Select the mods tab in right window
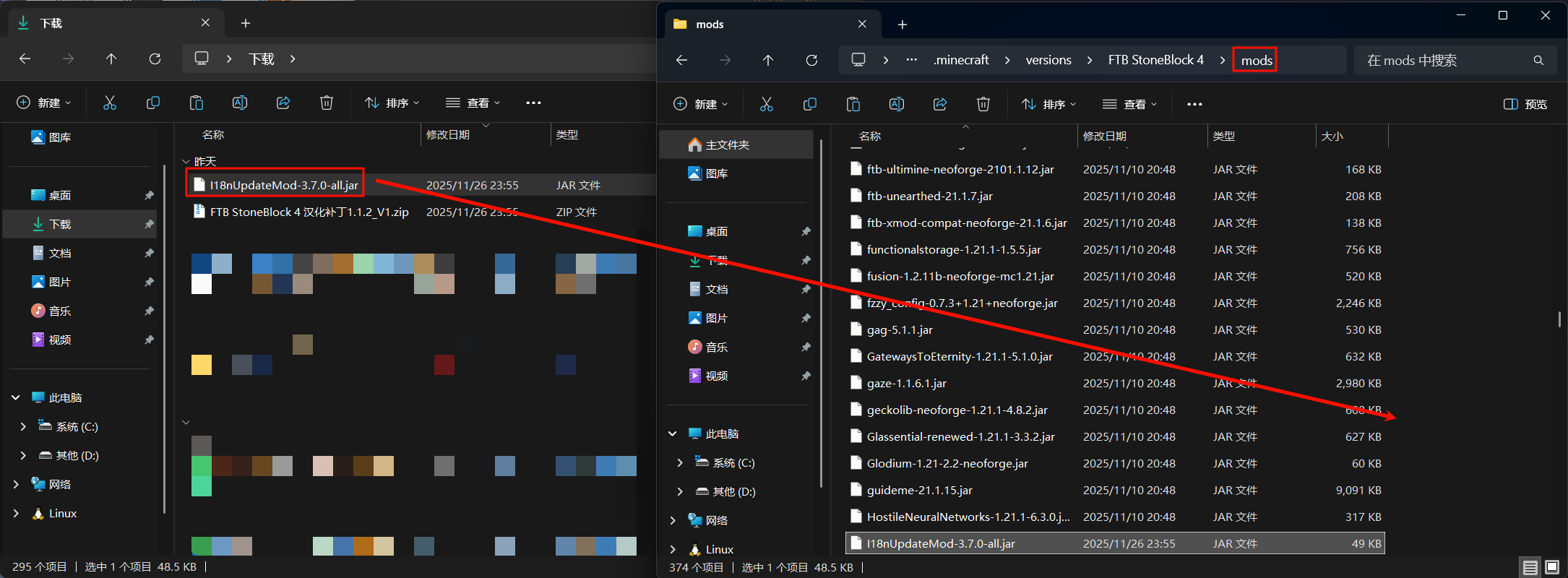The image size is (1568, 578). tap(766, 24)
